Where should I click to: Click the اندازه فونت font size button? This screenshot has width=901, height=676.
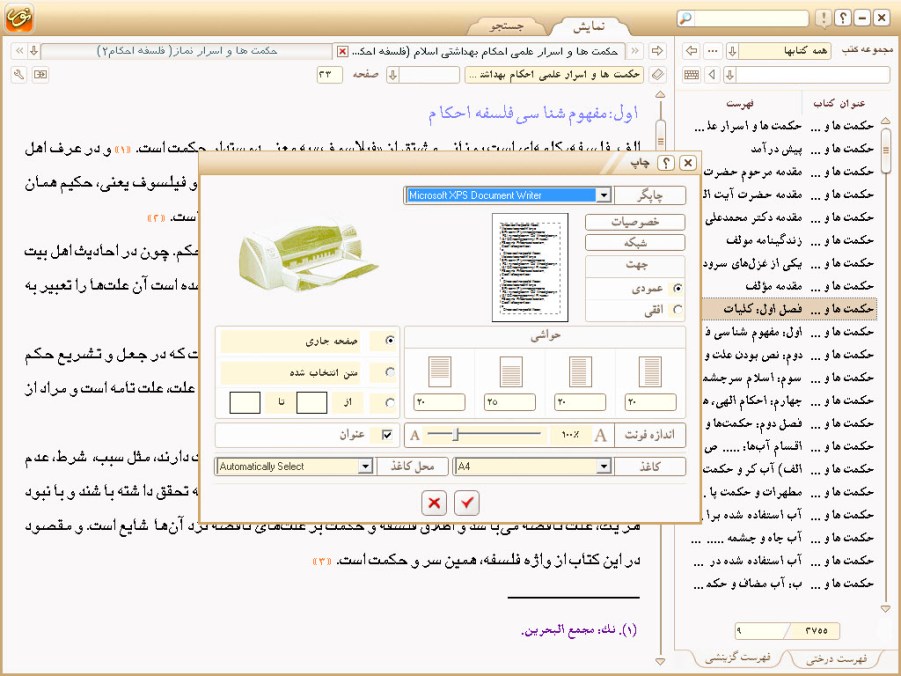coord(650,435)
